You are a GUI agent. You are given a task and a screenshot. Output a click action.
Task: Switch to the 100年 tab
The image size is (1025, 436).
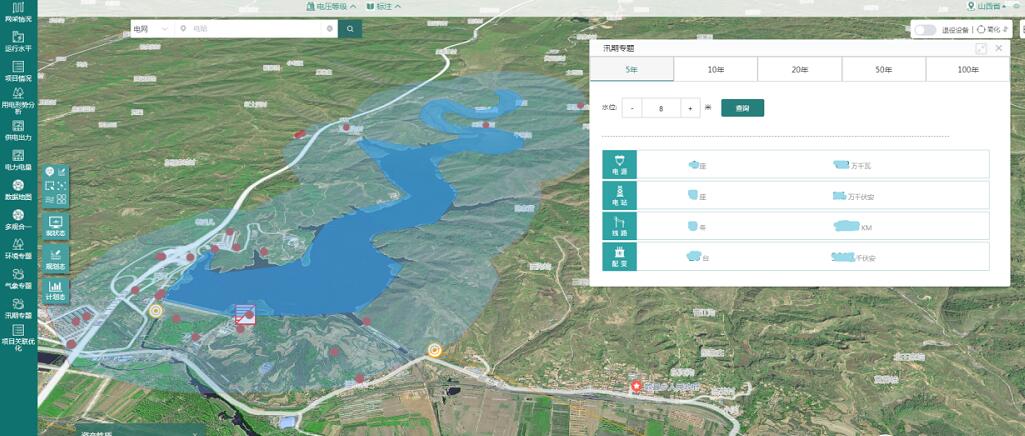tap(967, 69)
